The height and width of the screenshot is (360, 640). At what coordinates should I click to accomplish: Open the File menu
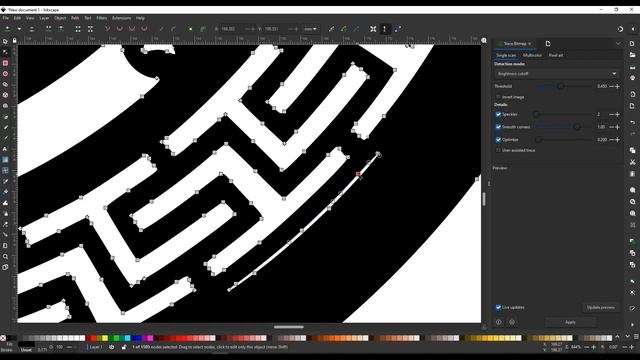[5, 18]
